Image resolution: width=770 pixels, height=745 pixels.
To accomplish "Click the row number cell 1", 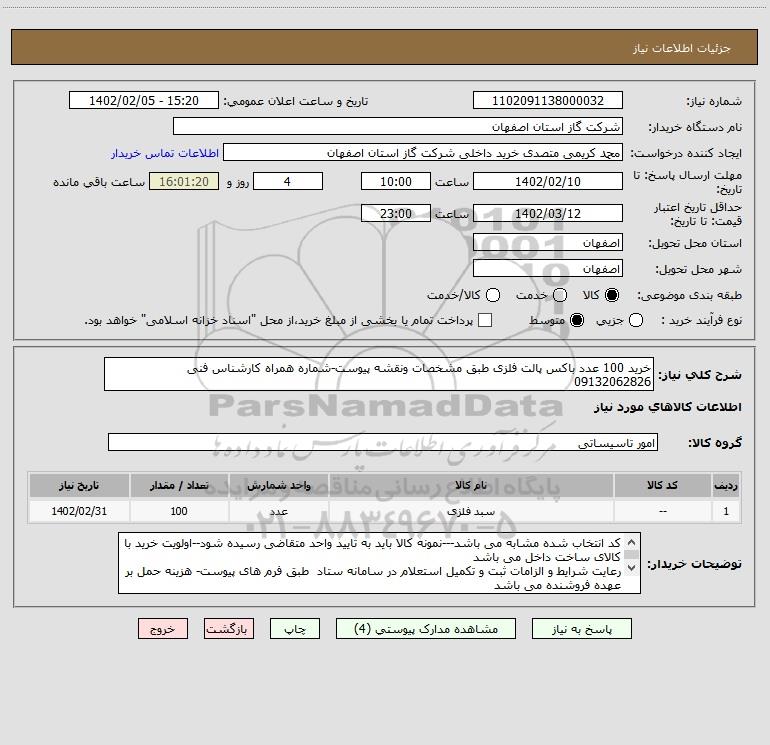I will 726,511.
